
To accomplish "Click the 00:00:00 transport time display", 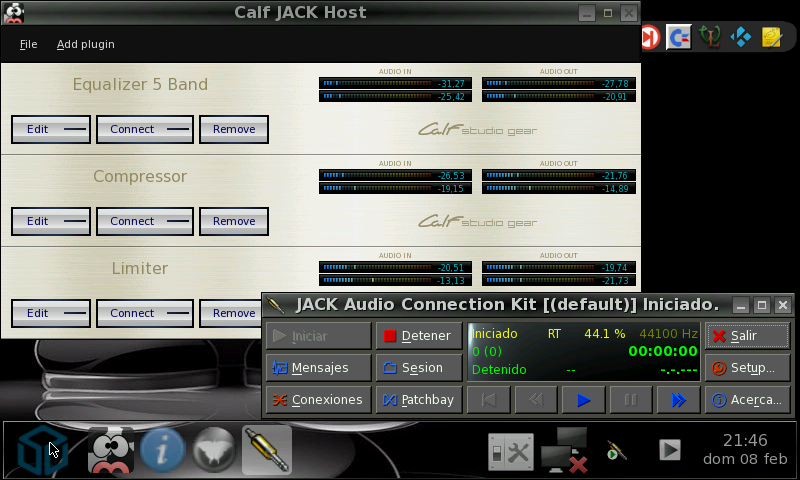I will 663,351.
